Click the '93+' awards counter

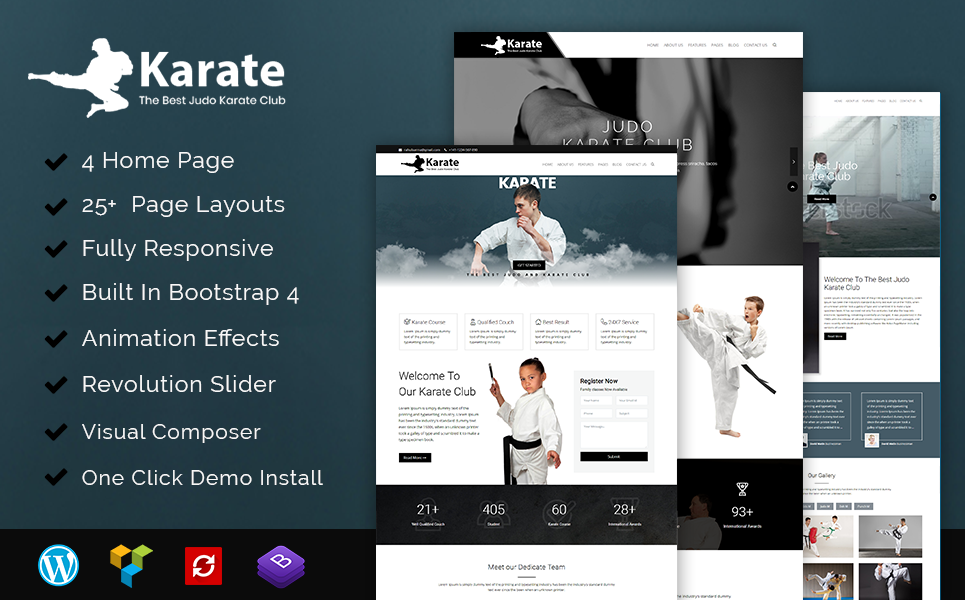tap(742, 512)
